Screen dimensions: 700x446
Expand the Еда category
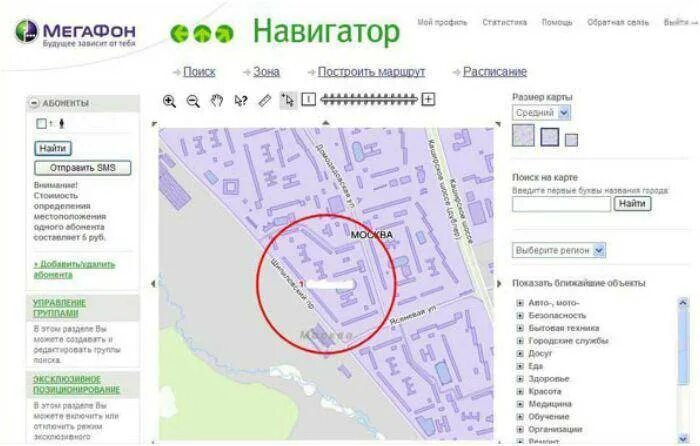(x=520, y=366)
